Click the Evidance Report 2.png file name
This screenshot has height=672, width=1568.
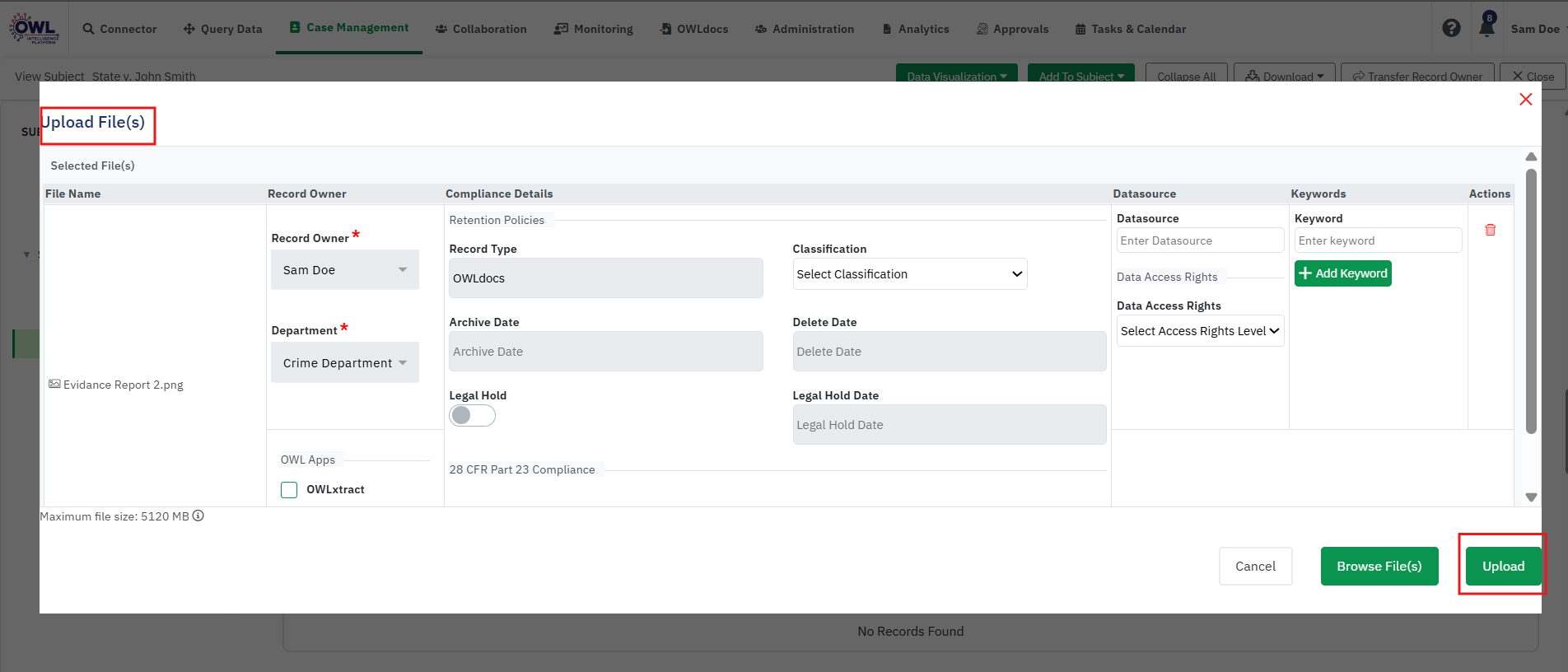pyautogui.click(x=124, y=385)
